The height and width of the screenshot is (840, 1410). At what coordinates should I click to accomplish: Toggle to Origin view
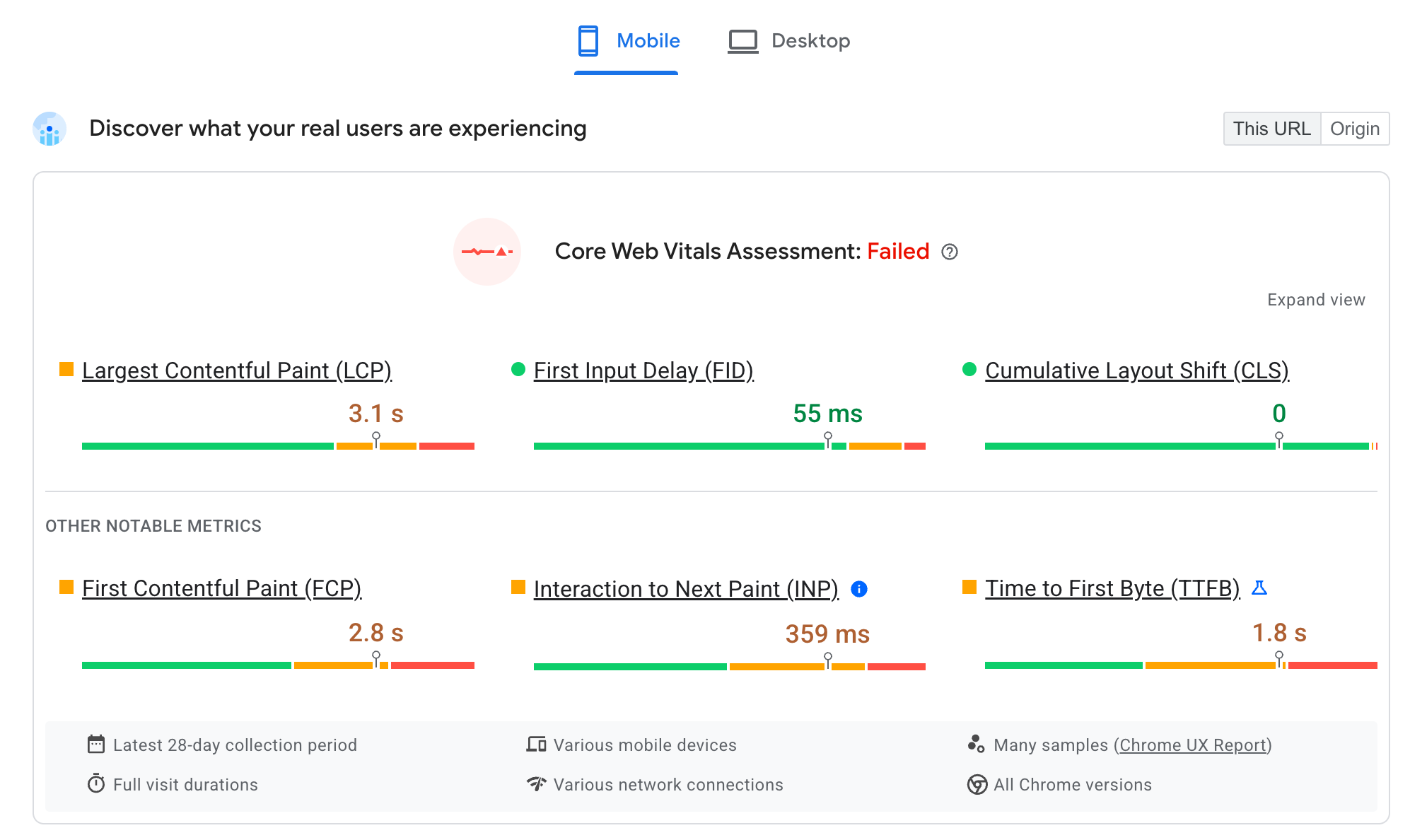(1355, 128)
